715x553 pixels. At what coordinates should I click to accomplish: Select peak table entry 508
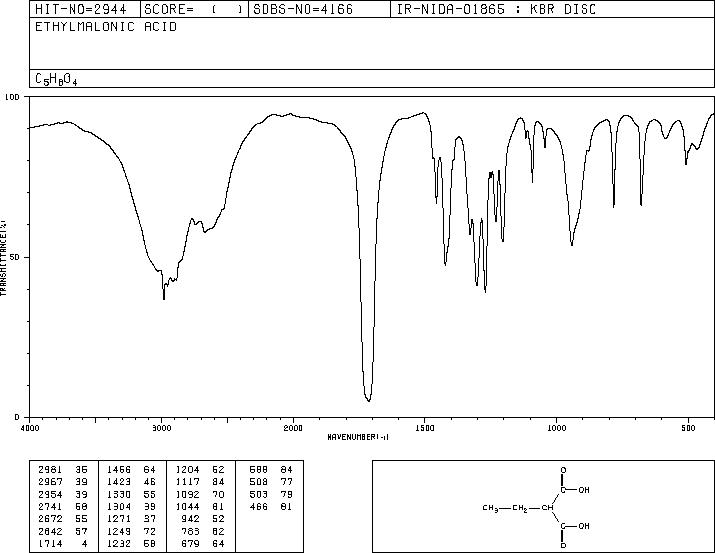(271, 482)
